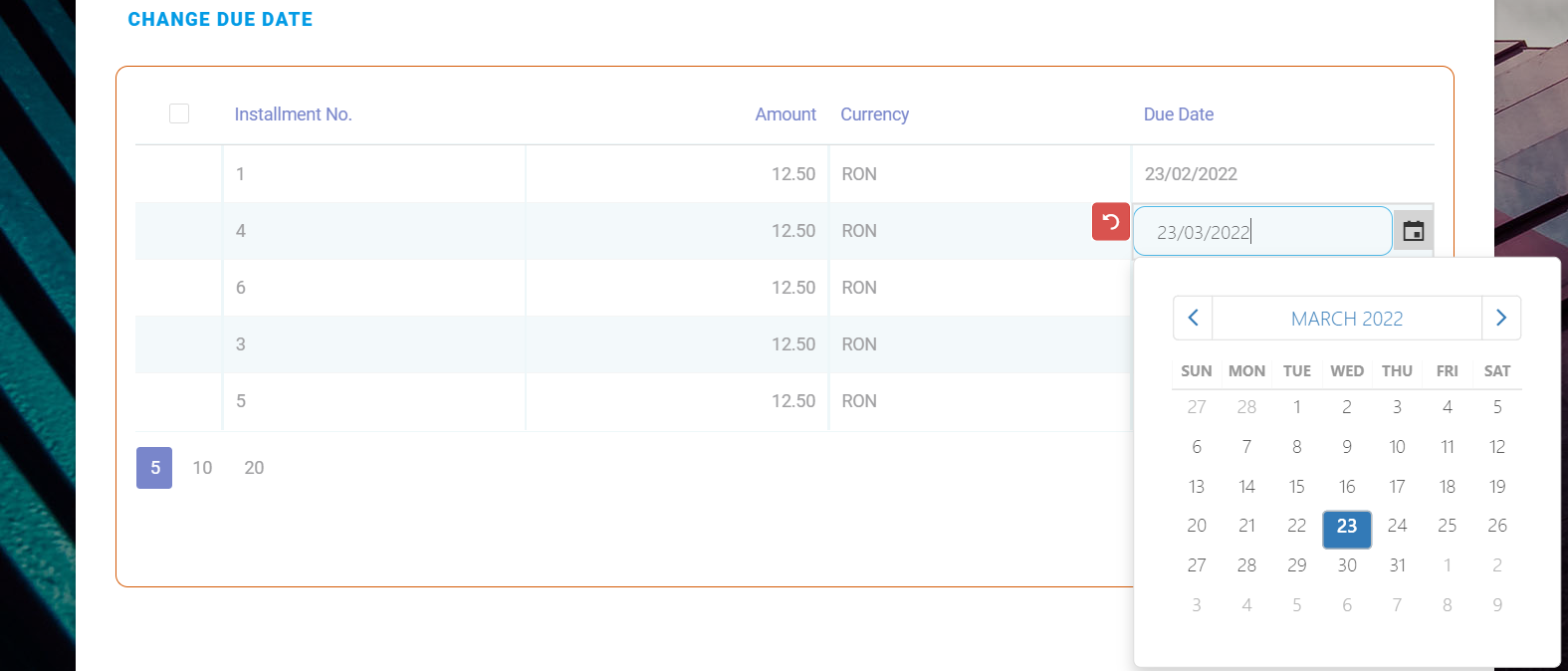Pick March 31 in the calendar
Screen dimensions: 1568x671
(1397, 565)
